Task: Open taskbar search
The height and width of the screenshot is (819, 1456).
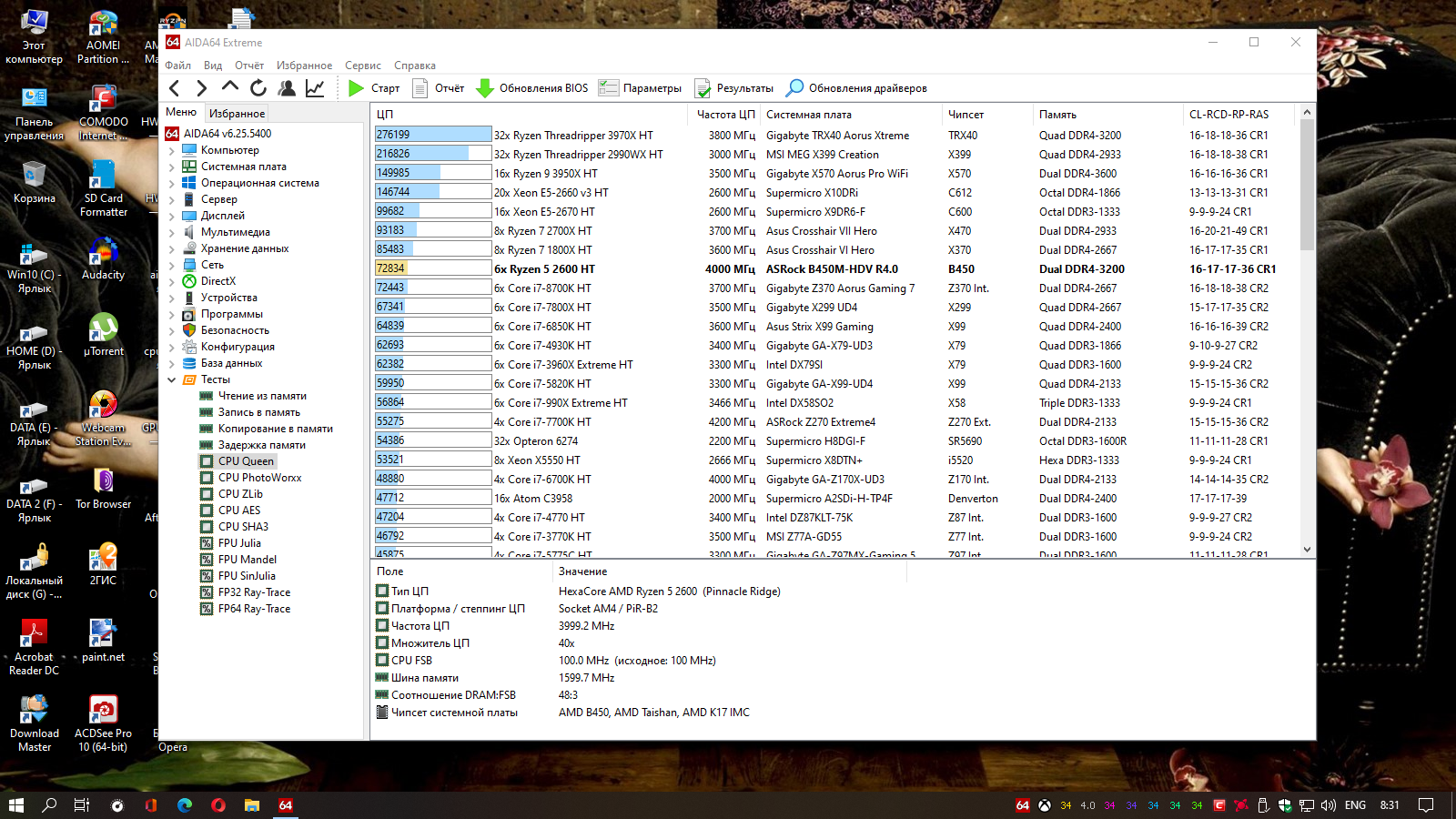Action: (x=49, y=805)
